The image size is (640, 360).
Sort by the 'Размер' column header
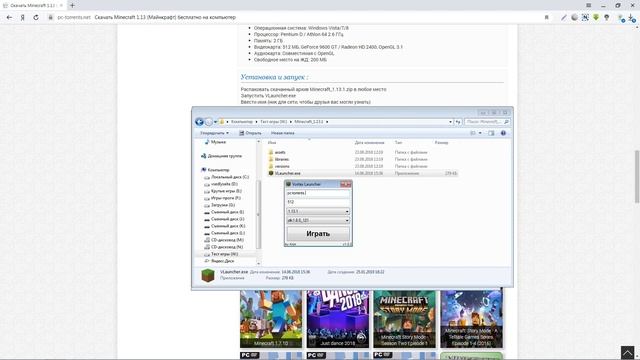pos(441,142)
